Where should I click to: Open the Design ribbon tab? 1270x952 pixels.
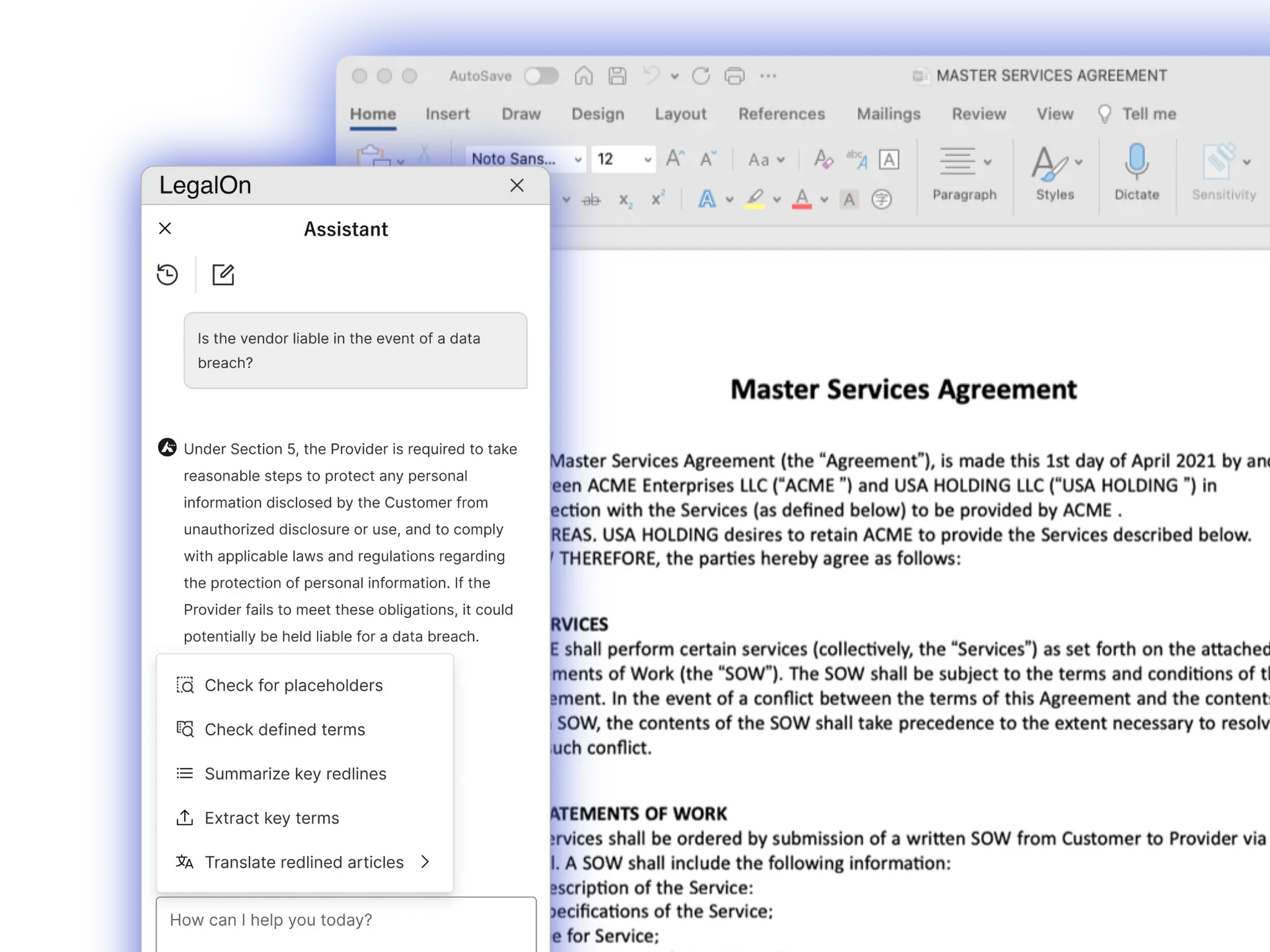coord(598,114)
